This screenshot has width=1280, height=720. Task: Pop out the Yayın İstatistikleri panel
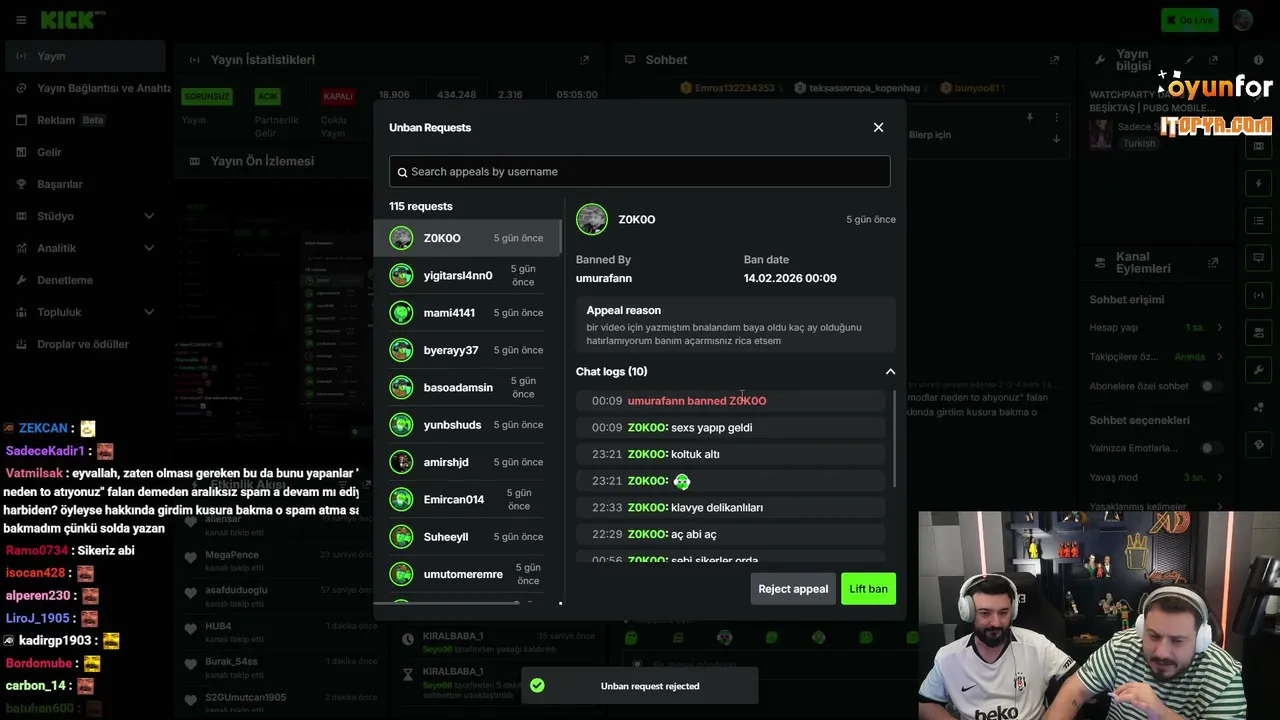pyautogui.click(x=585, y=60)
